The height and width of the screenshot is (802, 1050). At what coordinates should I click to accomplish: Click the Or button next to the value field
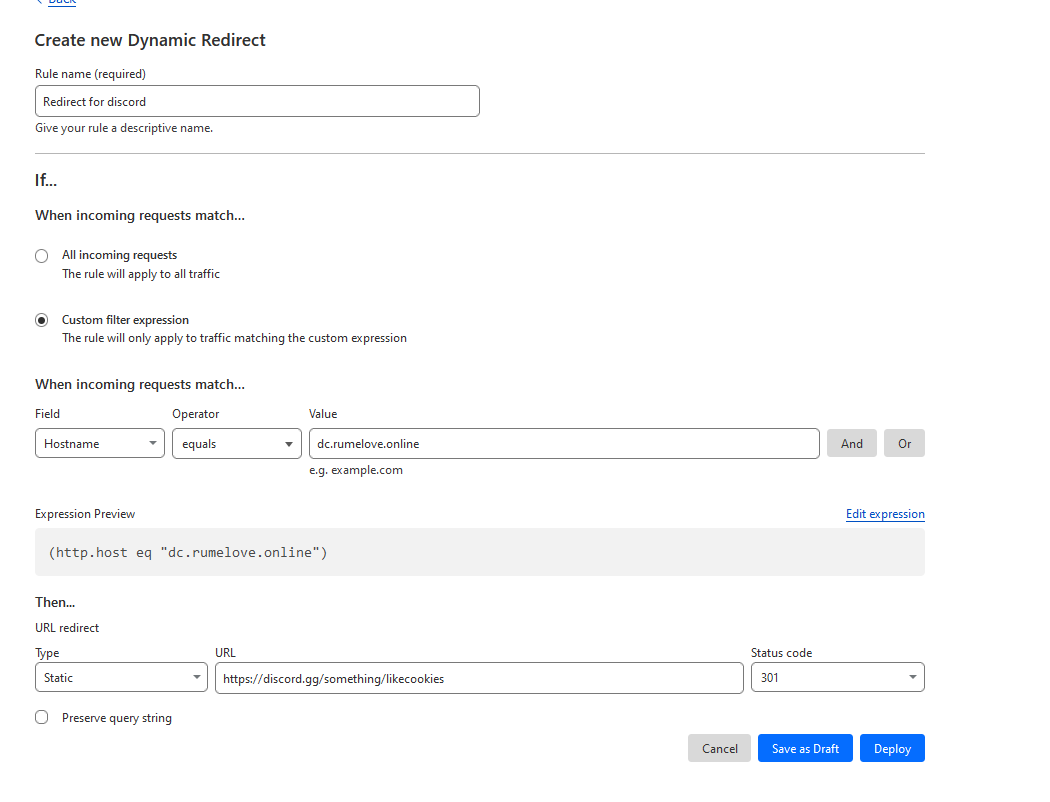coord(904,443)
